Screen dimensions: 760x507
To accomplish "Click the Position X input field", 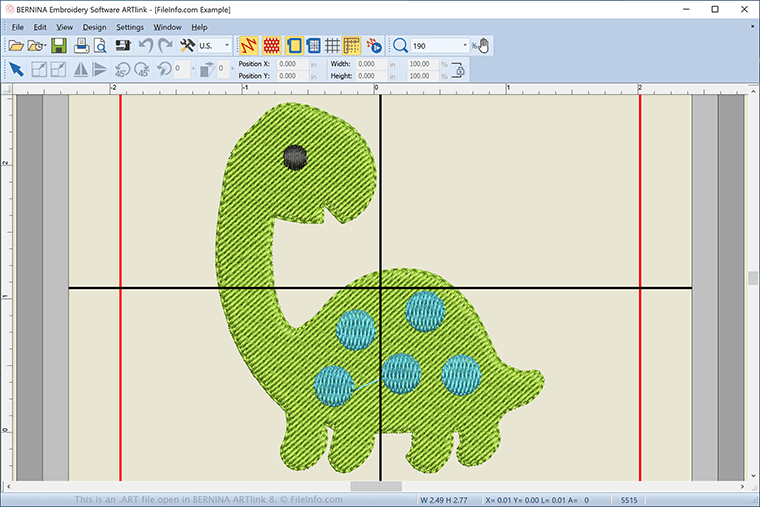I will pos(293,63).
